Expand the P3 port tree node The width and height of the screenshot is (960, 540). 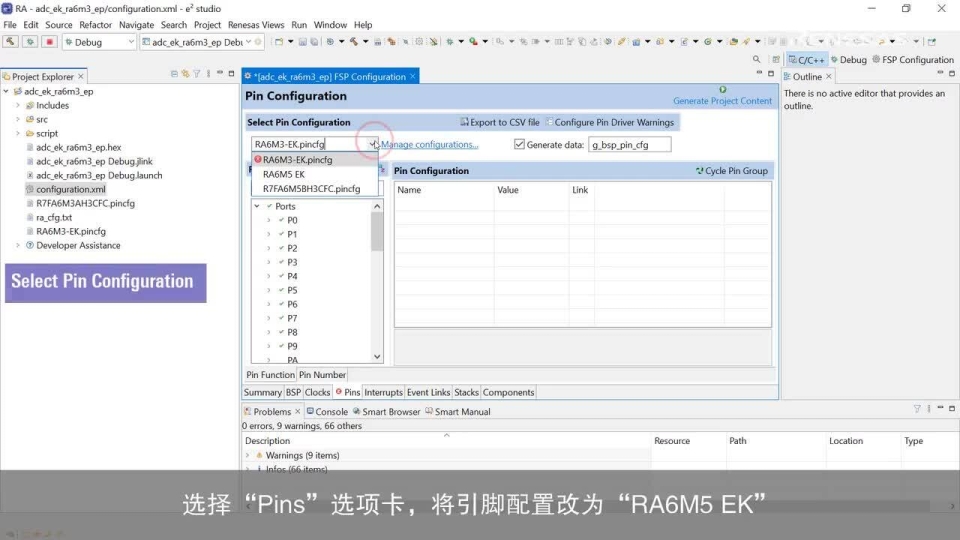269,262
